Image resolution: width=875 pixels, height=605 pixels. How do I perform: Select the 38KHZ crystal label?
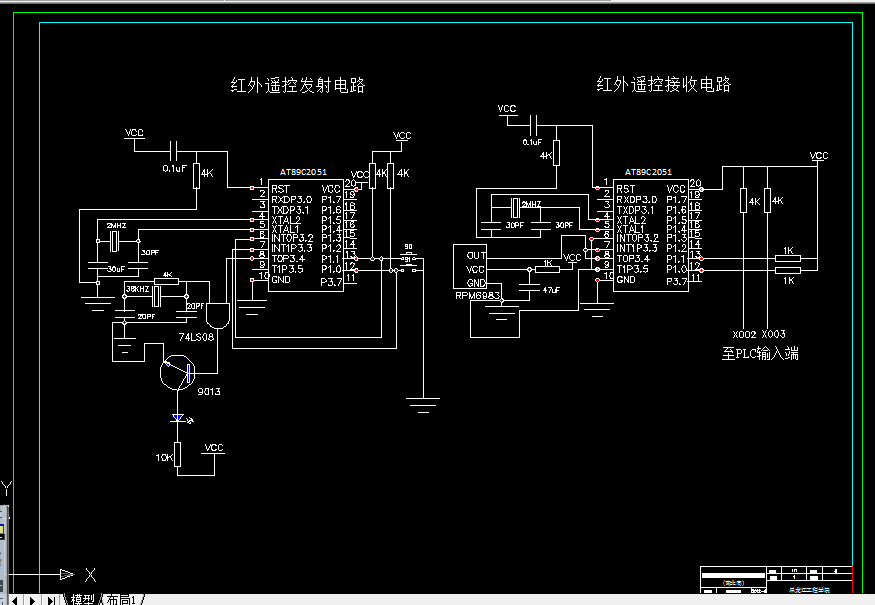point(137,289)
